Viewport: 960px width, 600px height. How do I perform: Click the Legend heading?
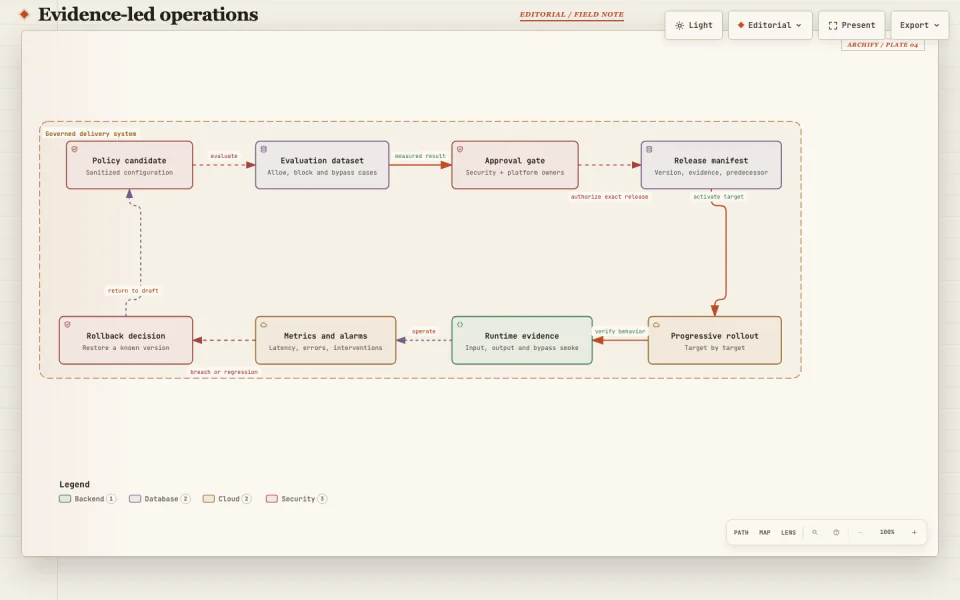pos(74,484)
